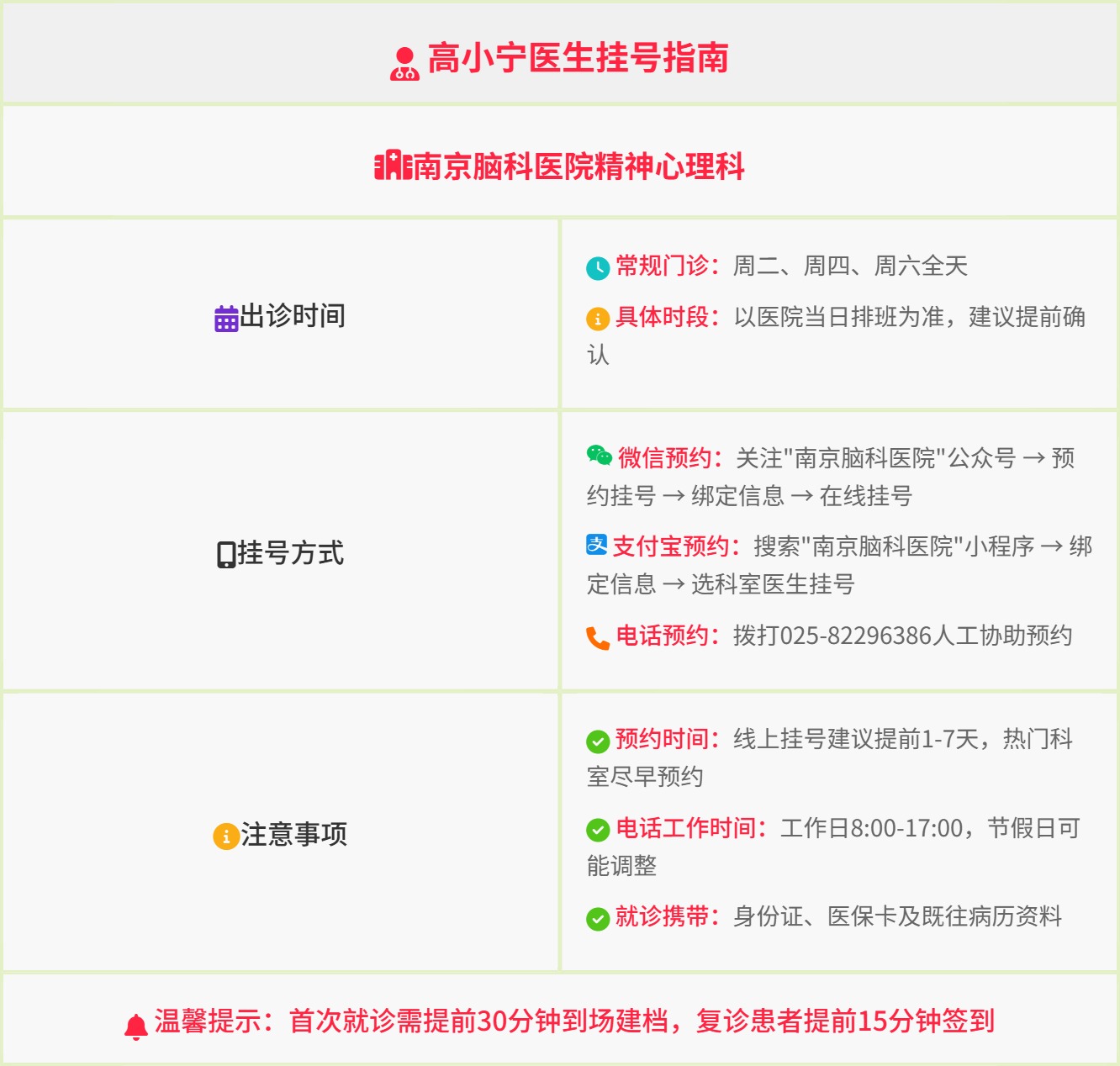
Task: Click the text 搜索"南京脑科医院"小程序
Action: (x=894, y=546)
